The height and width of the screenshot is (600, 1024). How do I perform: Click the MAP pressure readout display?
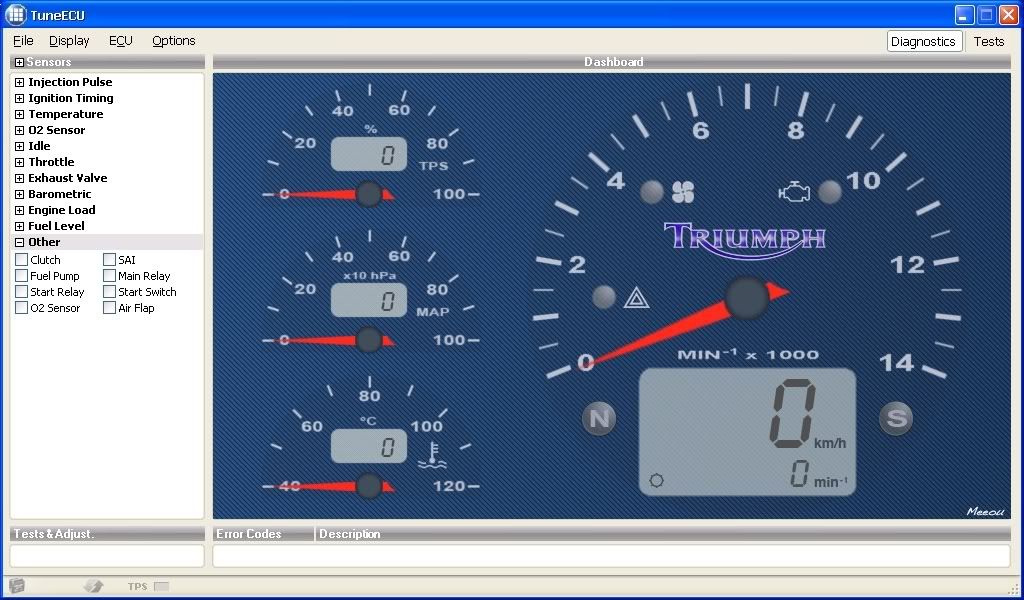(x=369, y=300)
